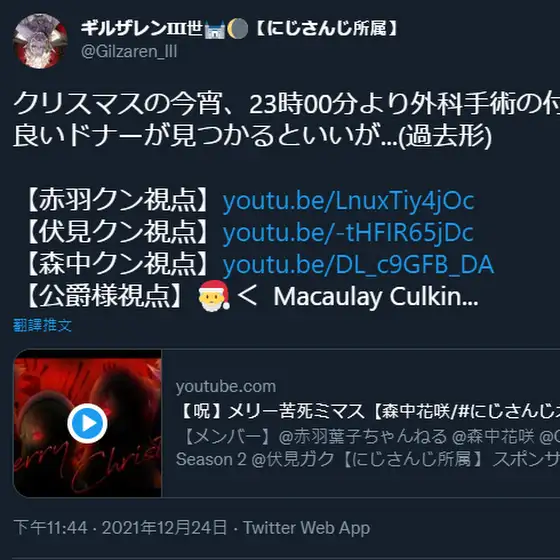The width and height of the screenshot is (560, 560).
Task: Click the crescent moon emoji in name
Action: tap(238, 29)
